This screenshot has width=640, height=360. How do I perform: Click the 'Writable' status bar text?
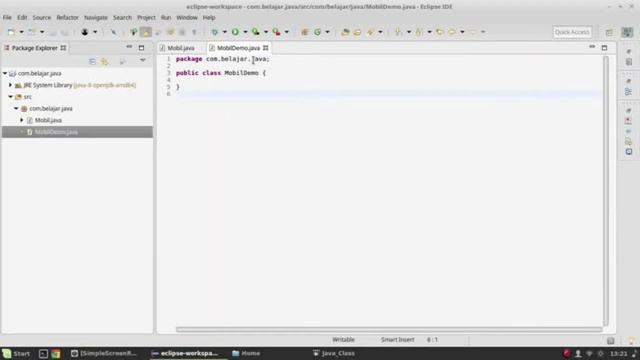pos(343,340)
